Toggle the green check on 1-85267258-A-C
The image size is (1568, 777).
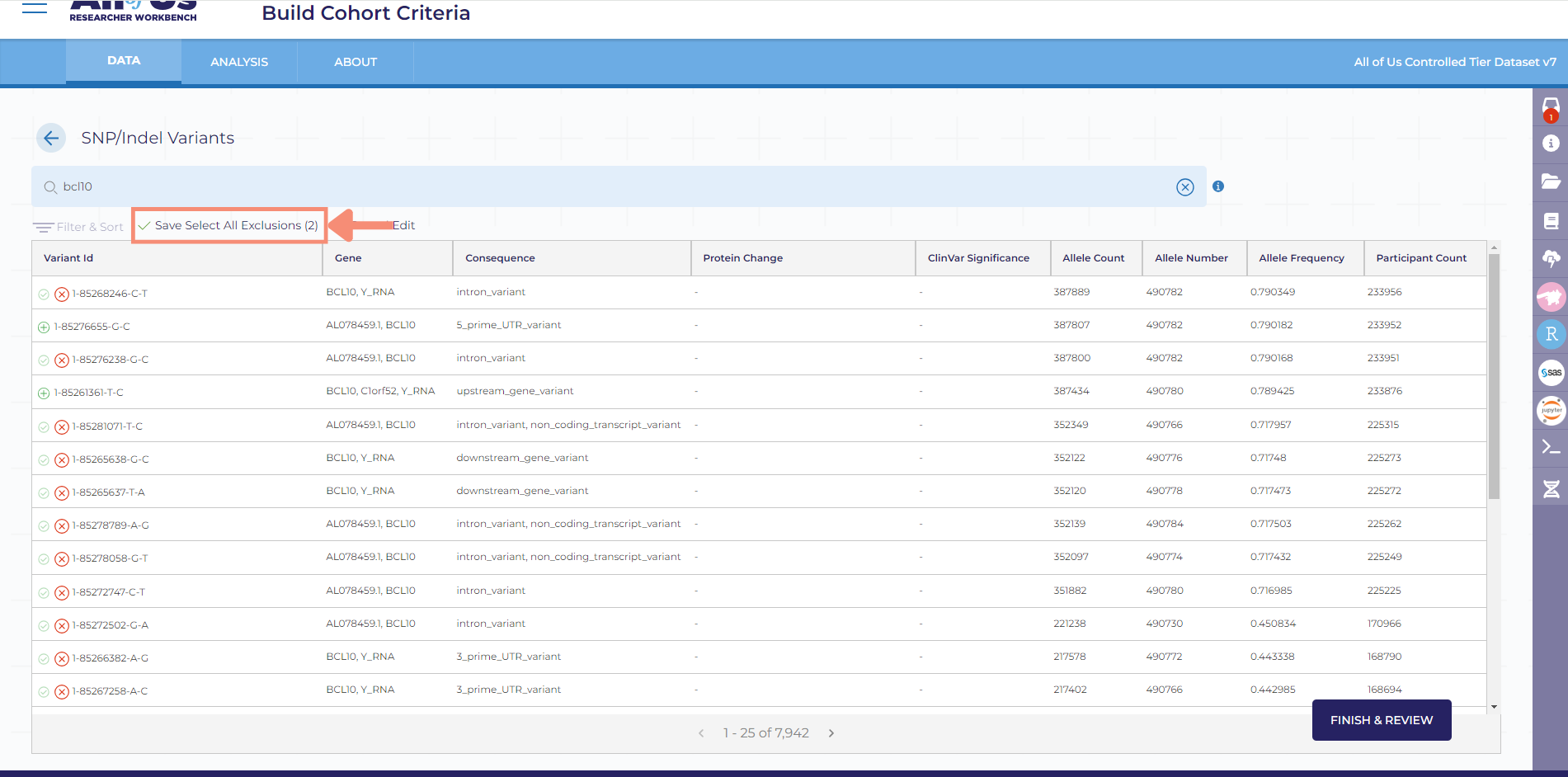(44, 691)
